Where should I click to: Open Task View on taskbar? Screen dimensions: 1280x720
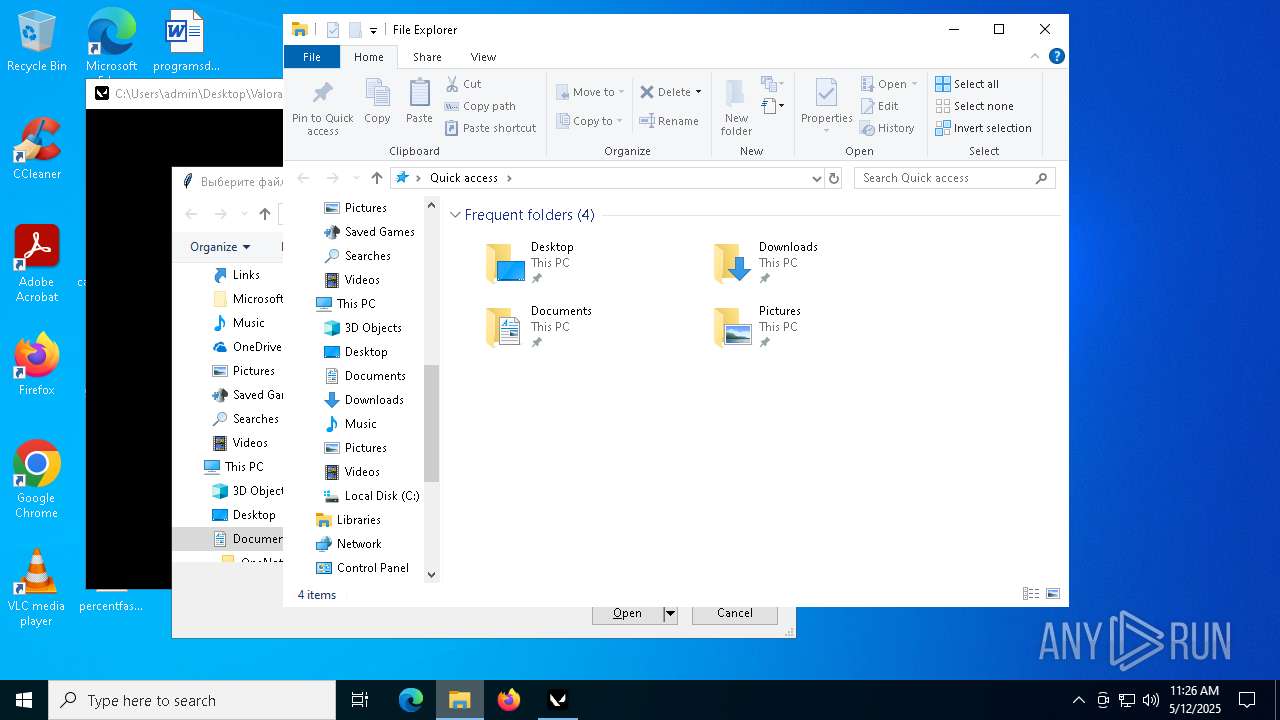pos(360,700)
